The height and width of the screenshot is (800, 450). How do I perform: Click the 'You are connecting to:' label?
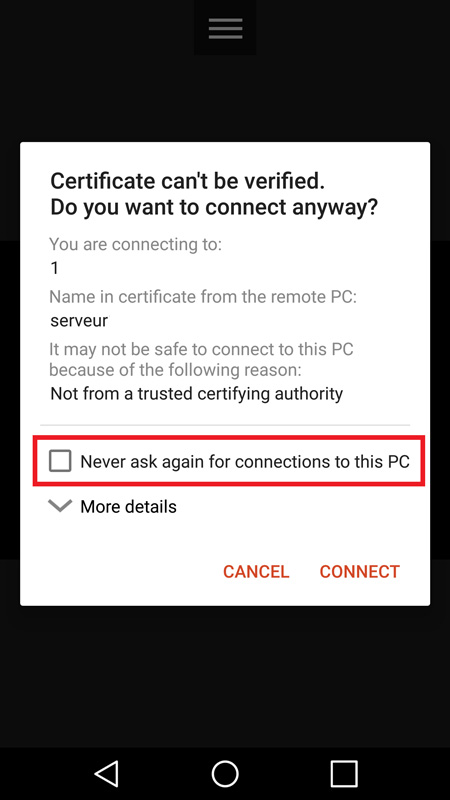[136, 244]
